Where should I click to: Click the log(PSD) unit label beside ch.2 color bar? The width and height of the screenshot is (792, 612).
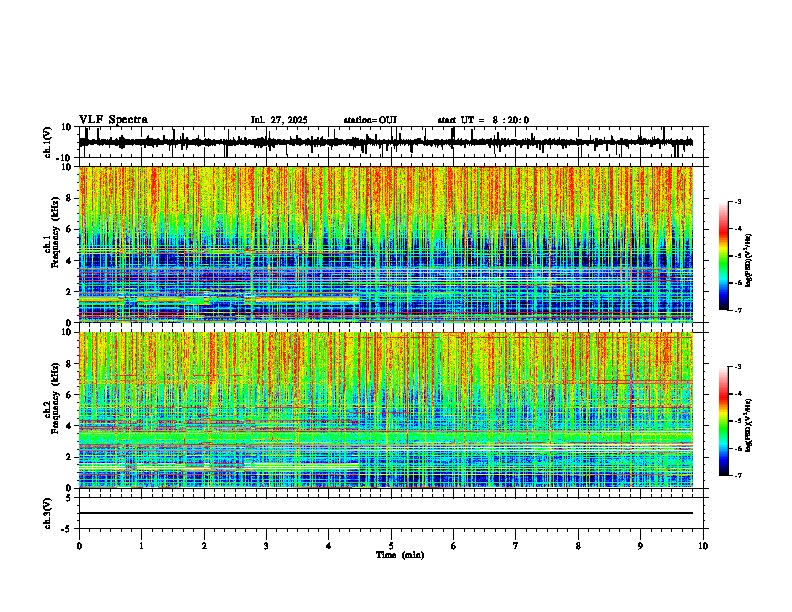(x=749, y=425)
